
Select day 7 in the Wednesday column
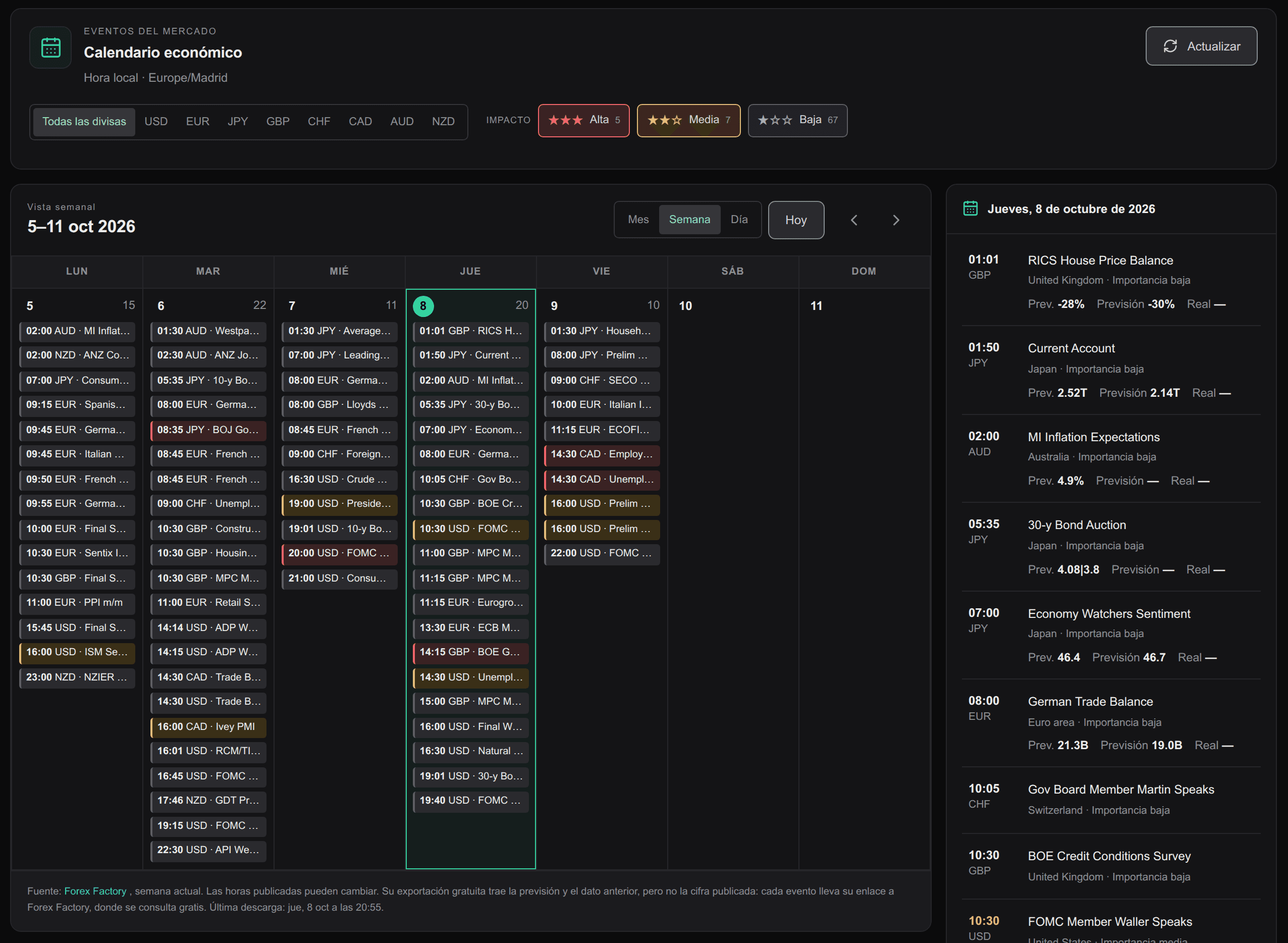tap(292, 306)
